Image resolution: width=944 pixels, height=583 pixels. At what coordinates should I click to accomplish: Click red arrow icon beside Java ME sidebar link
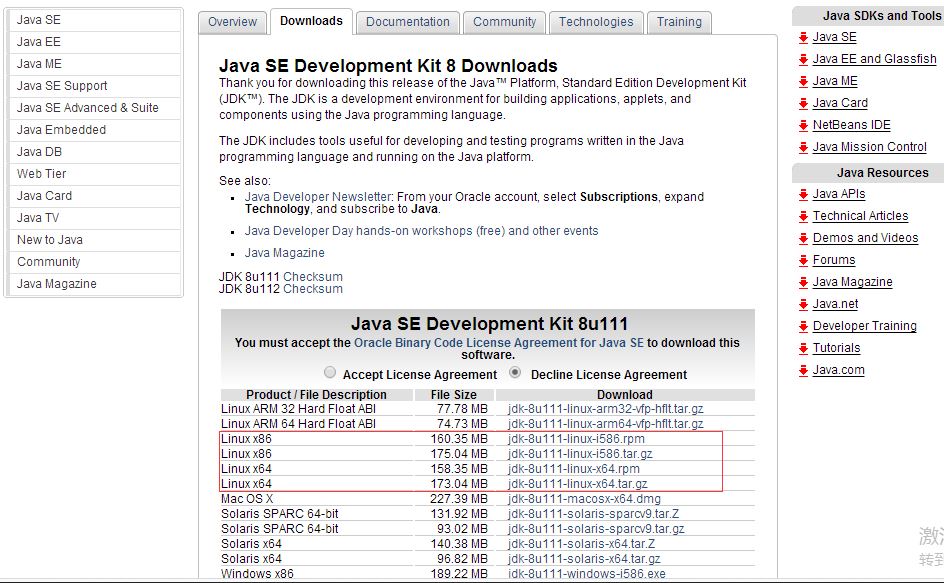[x=803, y=82]
